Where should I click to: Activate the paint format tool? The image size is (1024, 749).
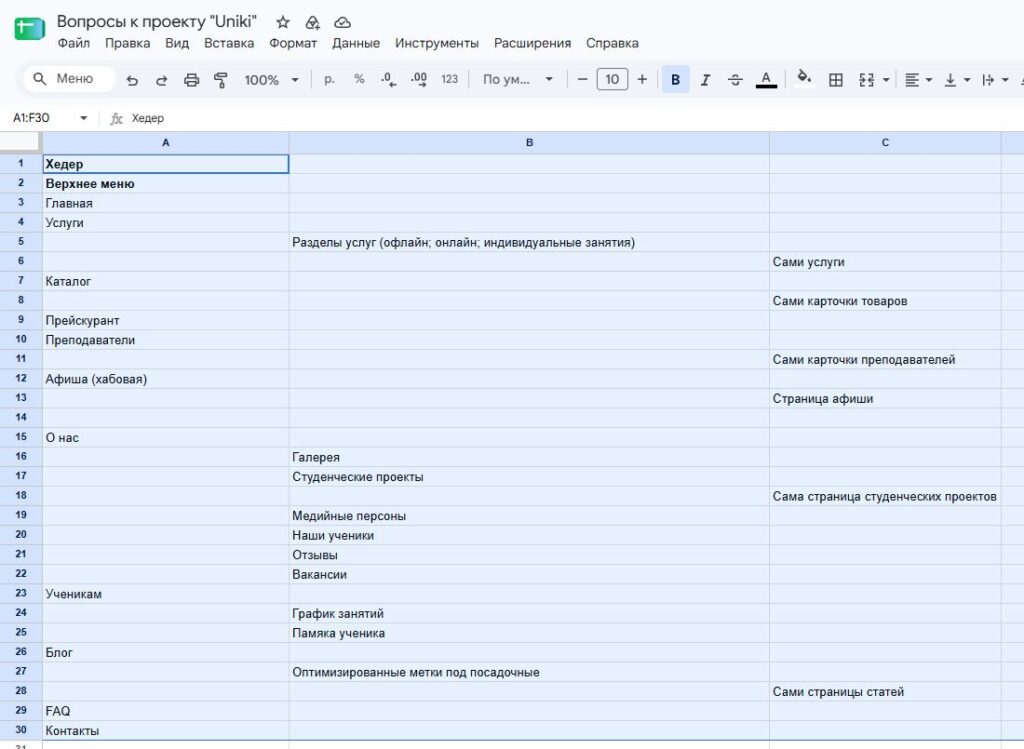[x=221, y=80]
